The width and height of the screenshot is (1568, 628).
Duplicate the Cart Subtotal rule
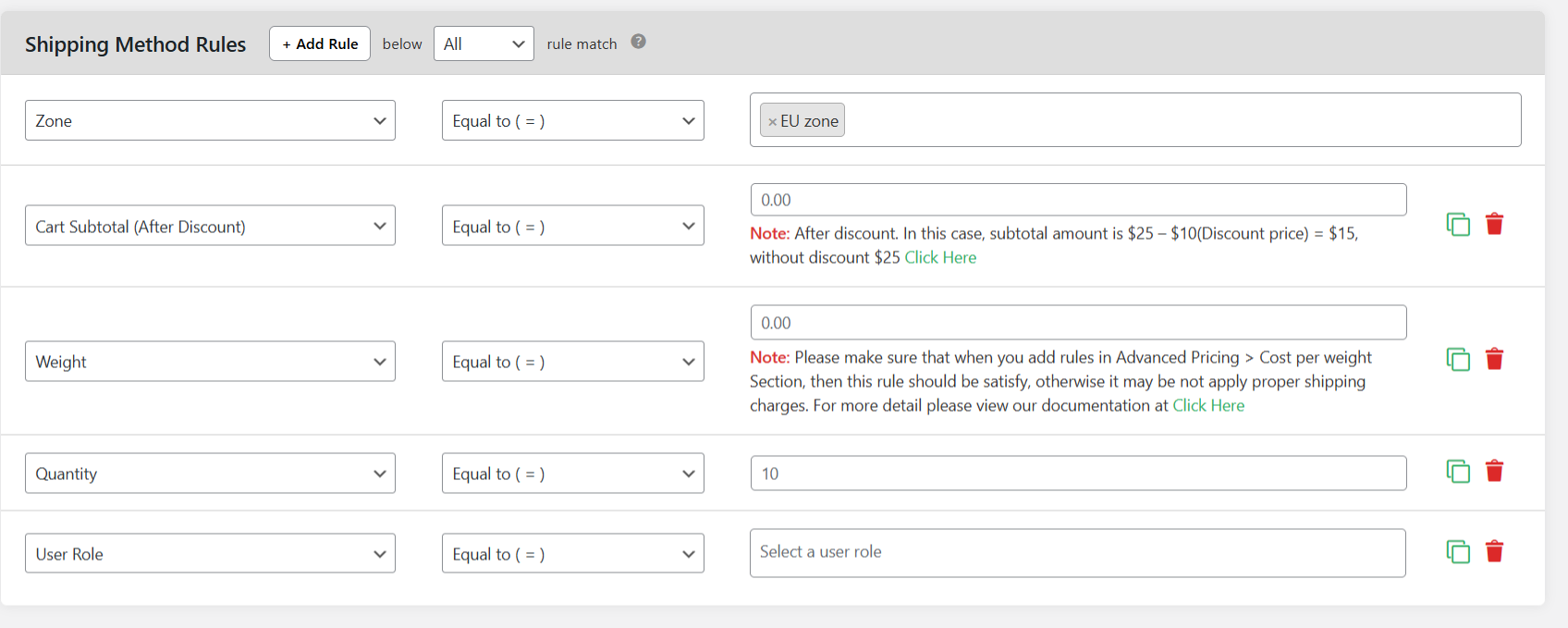(1458, 225)
